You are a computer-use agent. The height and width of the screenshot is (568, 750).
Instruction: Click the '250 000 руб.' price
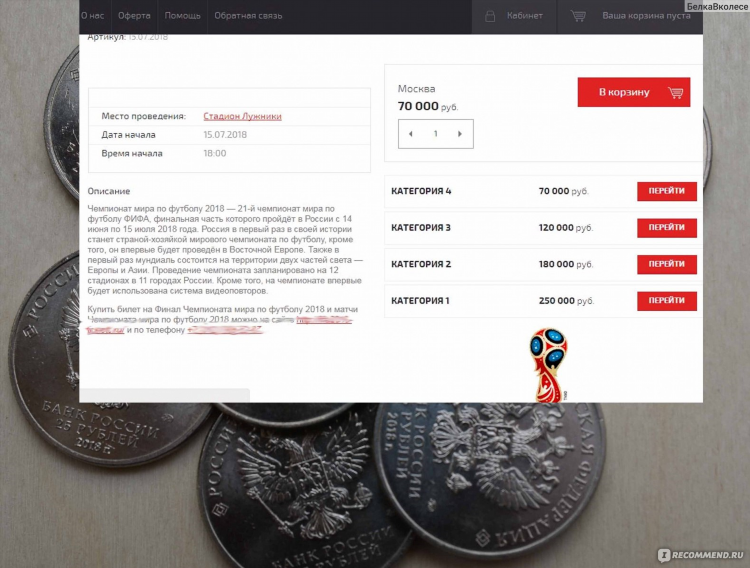point(566,301)
